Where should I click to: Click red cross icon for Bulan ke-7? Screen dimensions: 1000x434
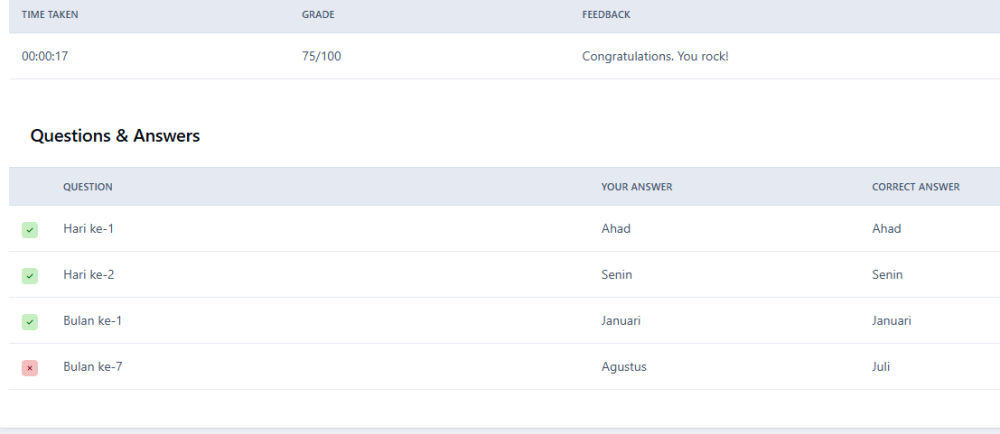[30, 368]
